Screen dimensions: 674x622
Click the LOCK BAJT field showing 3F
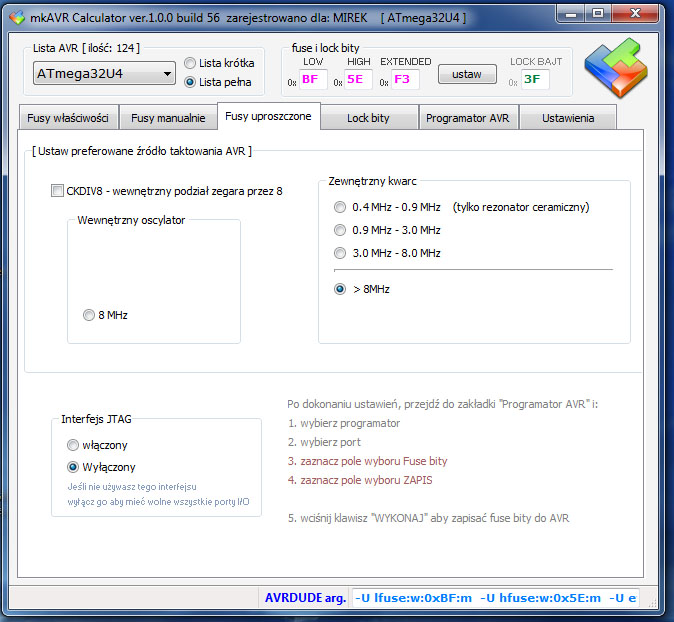(535, 79)
